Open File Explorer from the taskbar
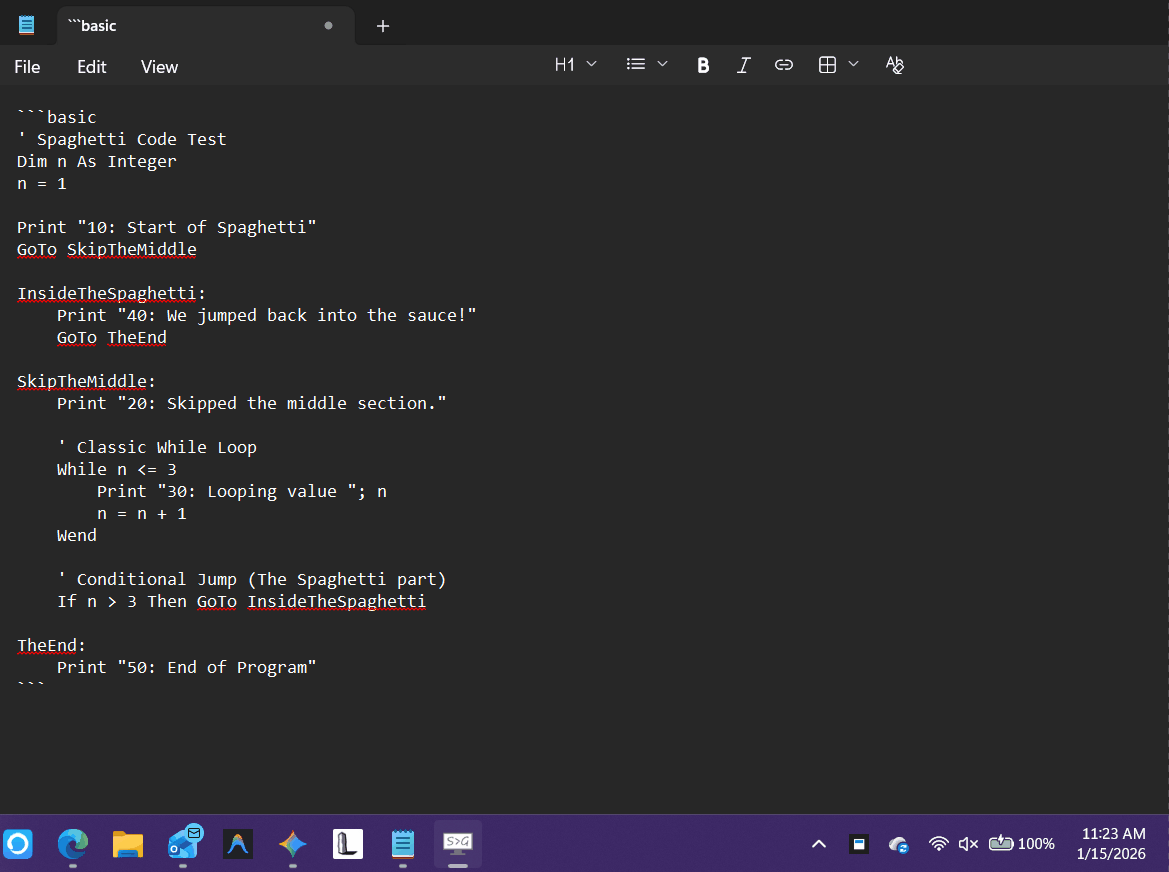Viewport: 1169px width, 872px height. [127, 844]
